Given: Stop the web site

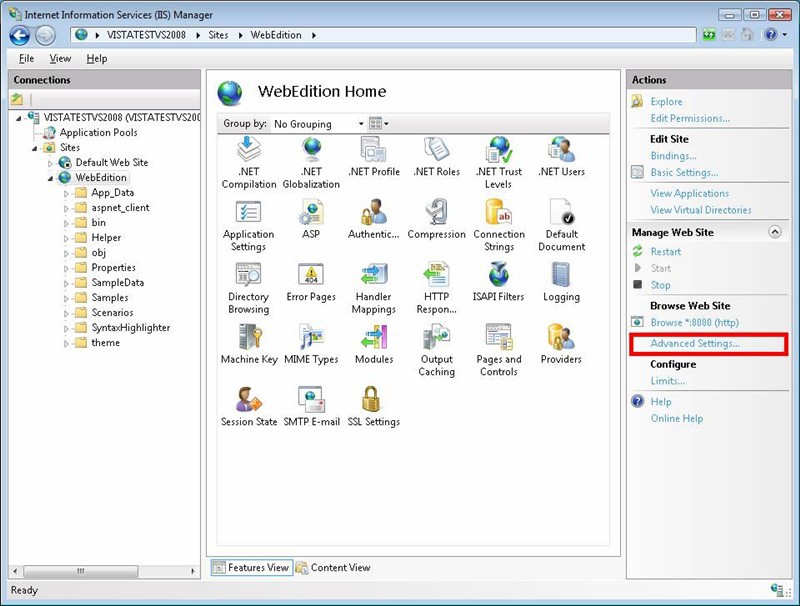Looking at the screenshot, I should coord(660,285).
